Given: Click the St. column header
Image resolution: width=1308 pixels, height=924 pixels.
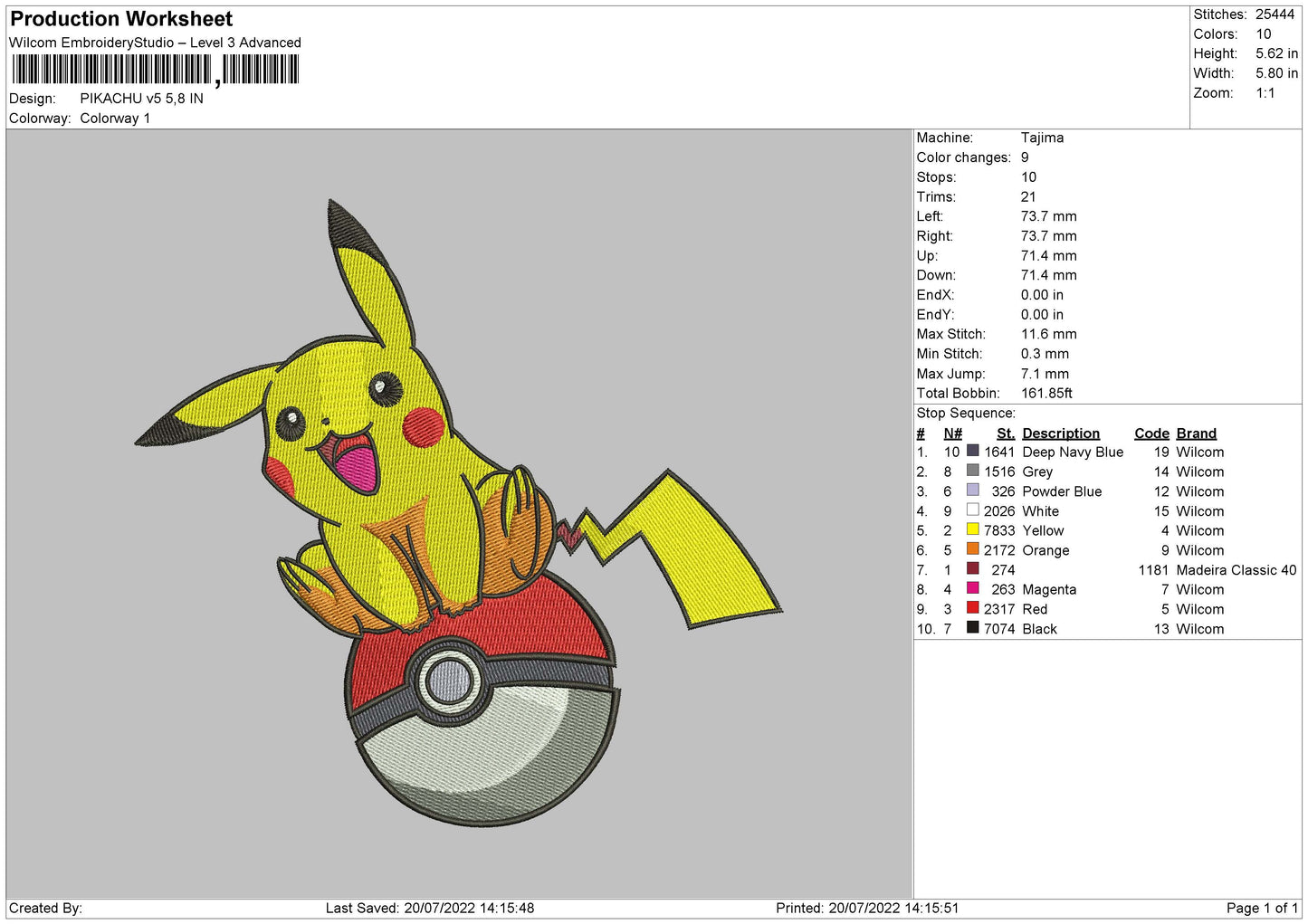Looking at the screenshot, I should tap(1005, 433).
